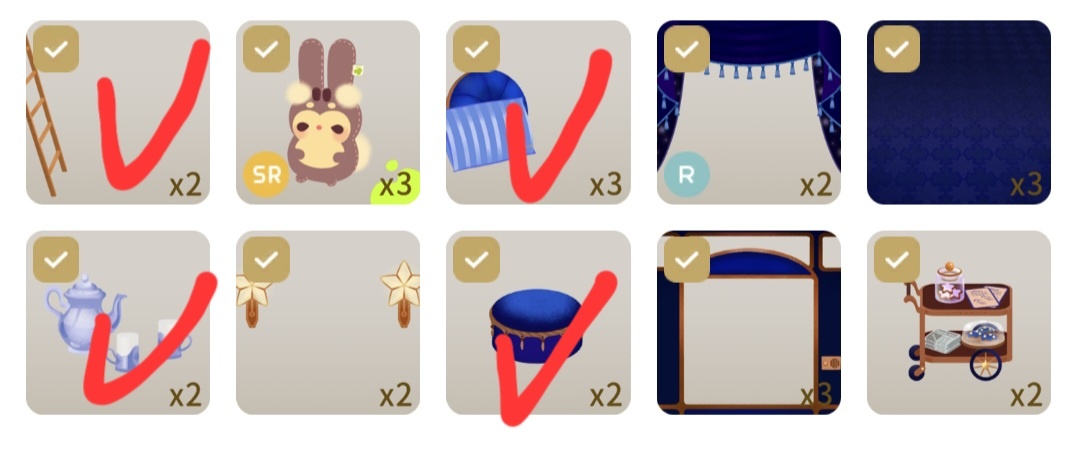This screenshot has width=1080, height=449.
Task: Uncheck the dark blue wallpaper checkbox
Action: (x=897, y=49)
